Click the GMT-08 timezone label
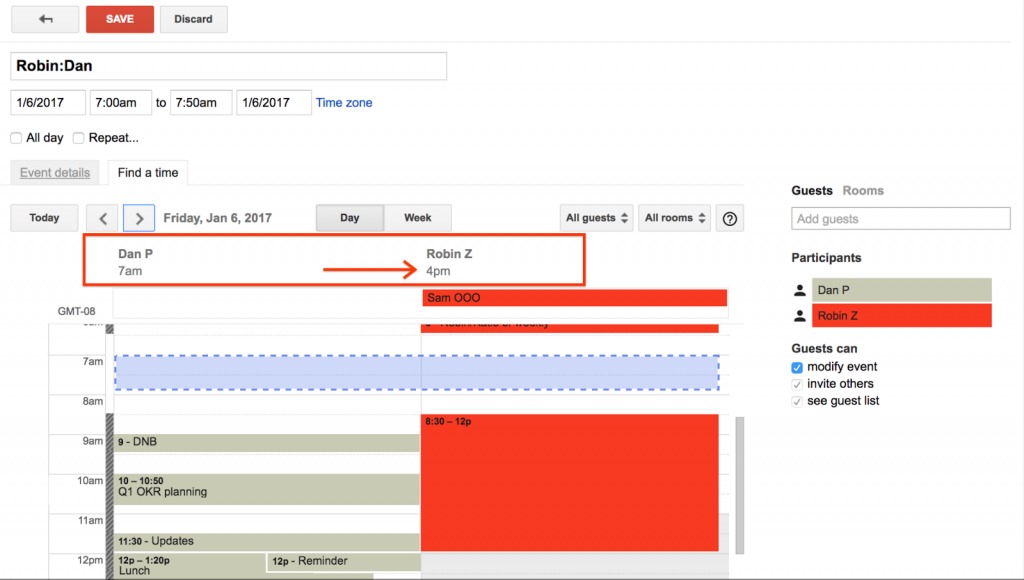Screen dimensions: 1024x580 pos(76,312)
